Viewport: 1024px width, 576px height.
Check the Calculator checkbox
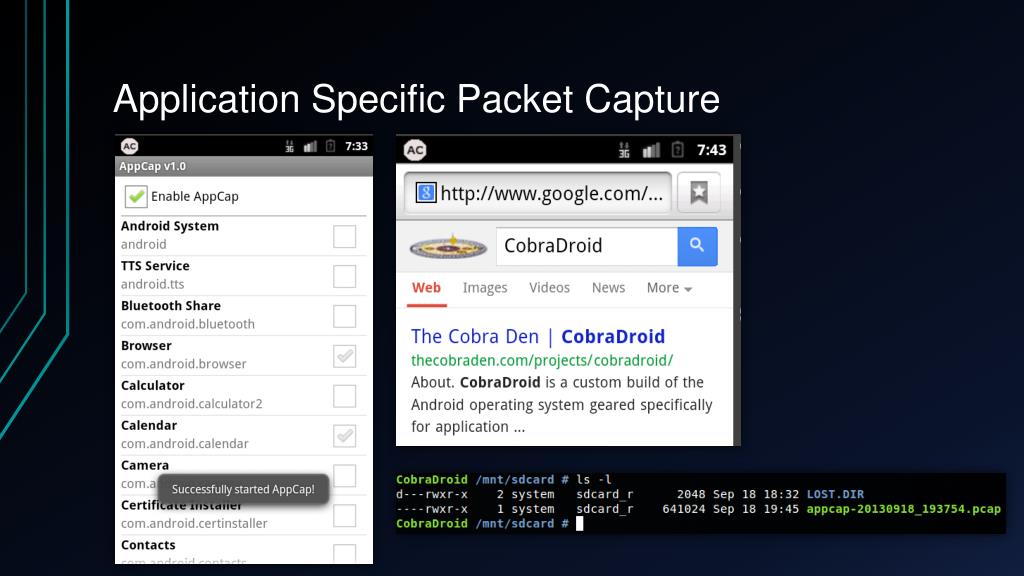tap(344, 396)
